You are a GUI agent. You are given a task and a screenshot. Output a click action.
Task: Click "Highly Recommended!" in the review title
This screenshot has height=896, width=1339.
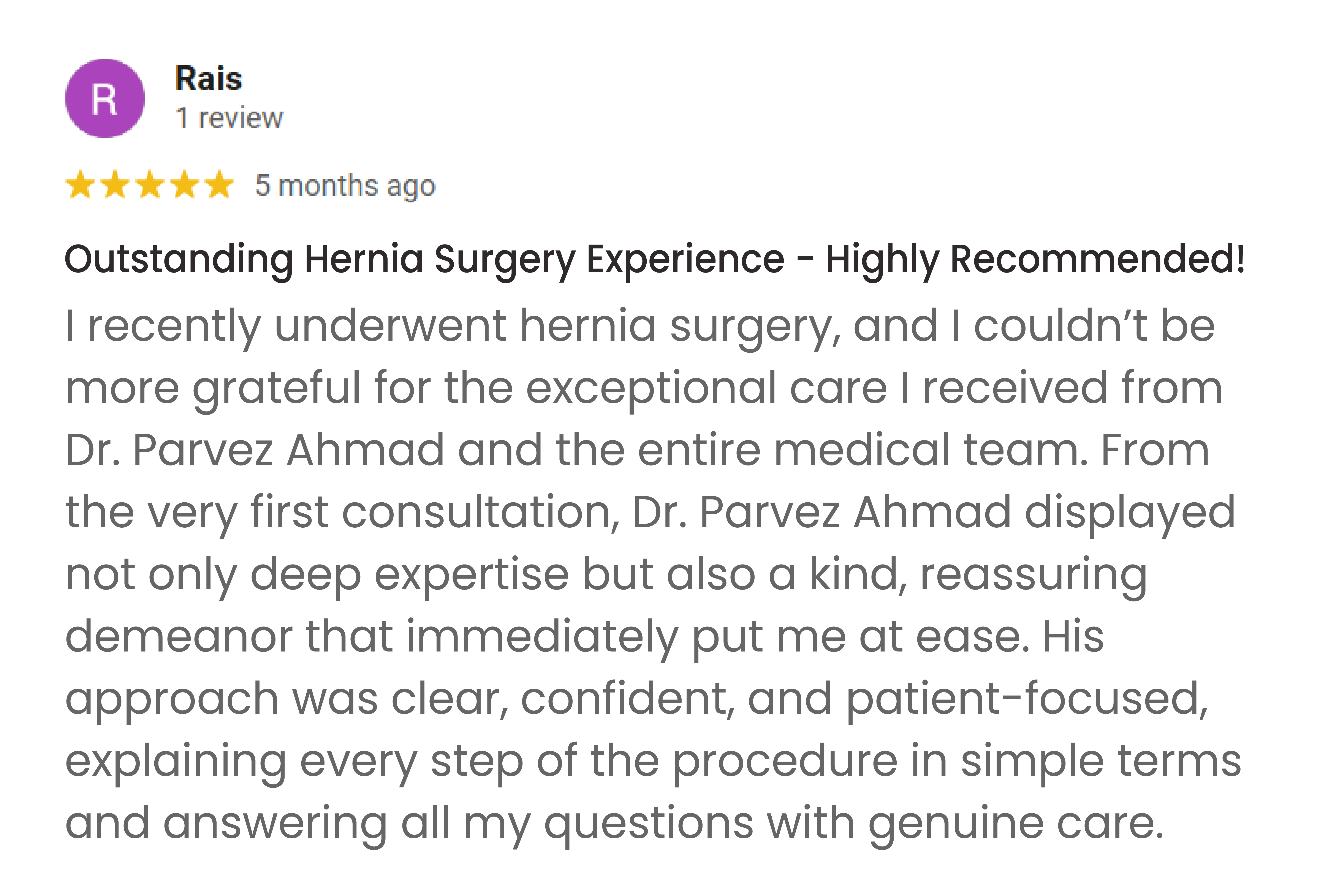pos(1035,259)
